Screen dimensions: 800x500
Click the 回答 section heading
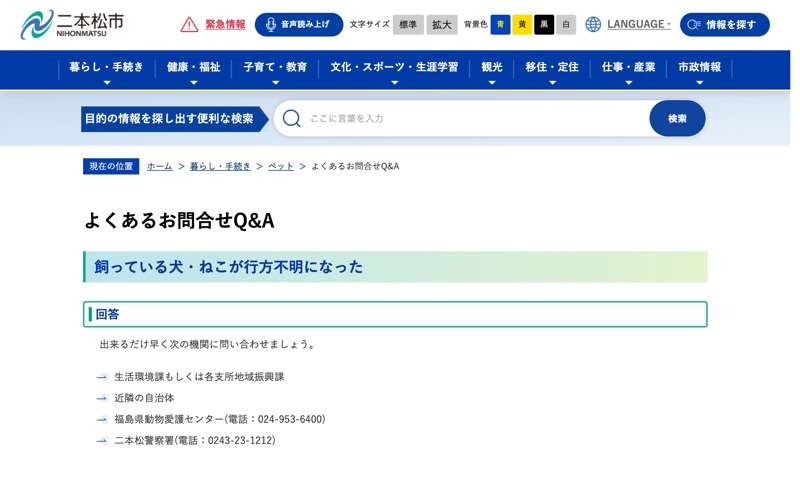click(107, 314)
